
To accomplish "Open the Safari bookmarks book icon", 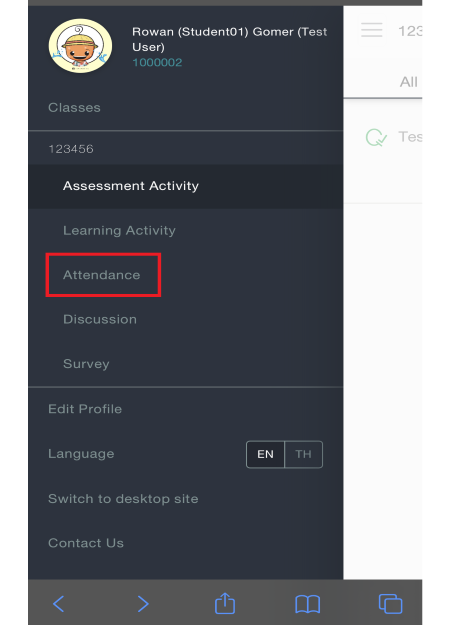I will (307, 604).
